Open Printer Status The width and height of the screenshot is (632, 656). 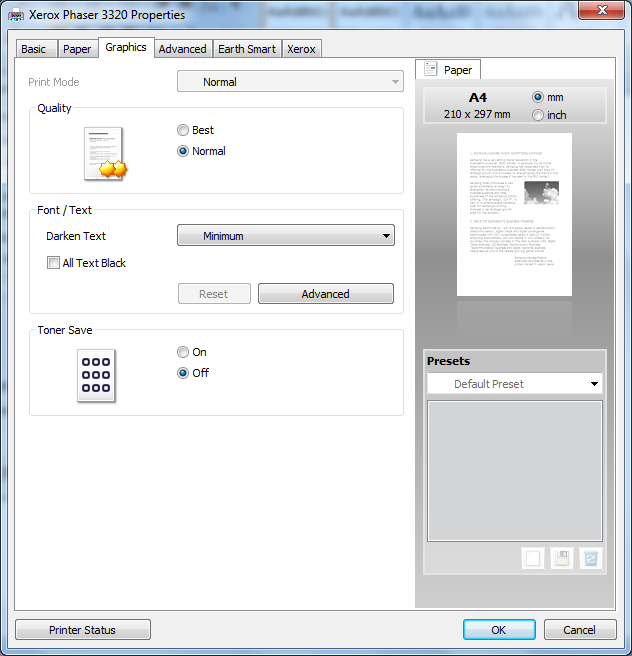coord(83,630)
